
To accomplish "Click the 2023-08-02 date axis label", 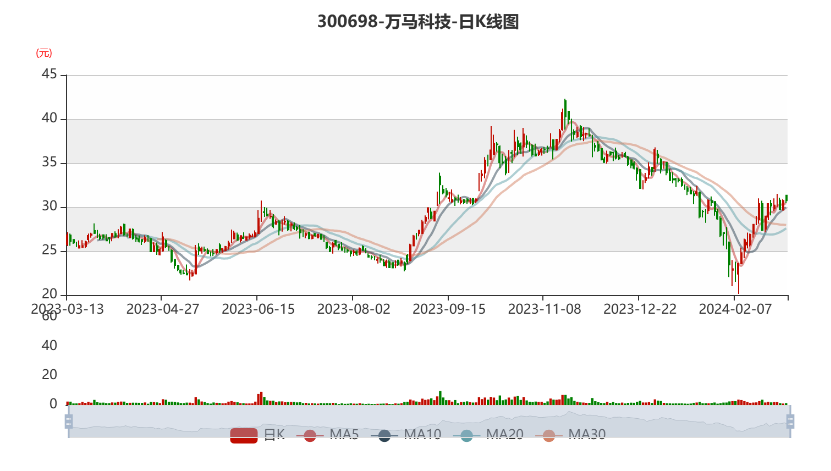I will tap(353, 309).
